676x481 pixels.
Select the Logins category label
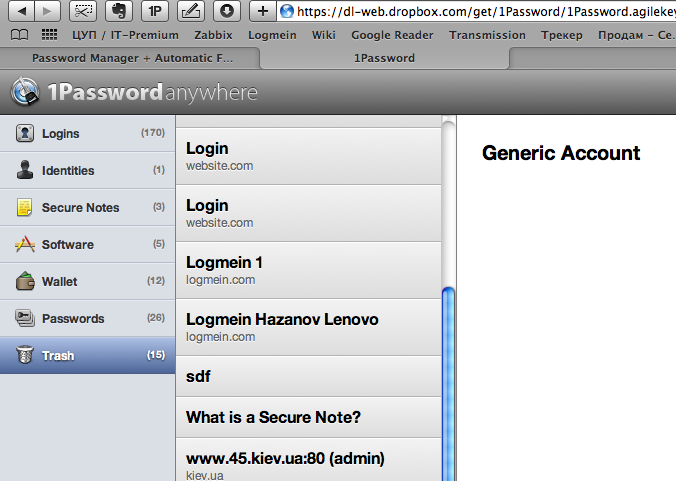tap(60, 134)
